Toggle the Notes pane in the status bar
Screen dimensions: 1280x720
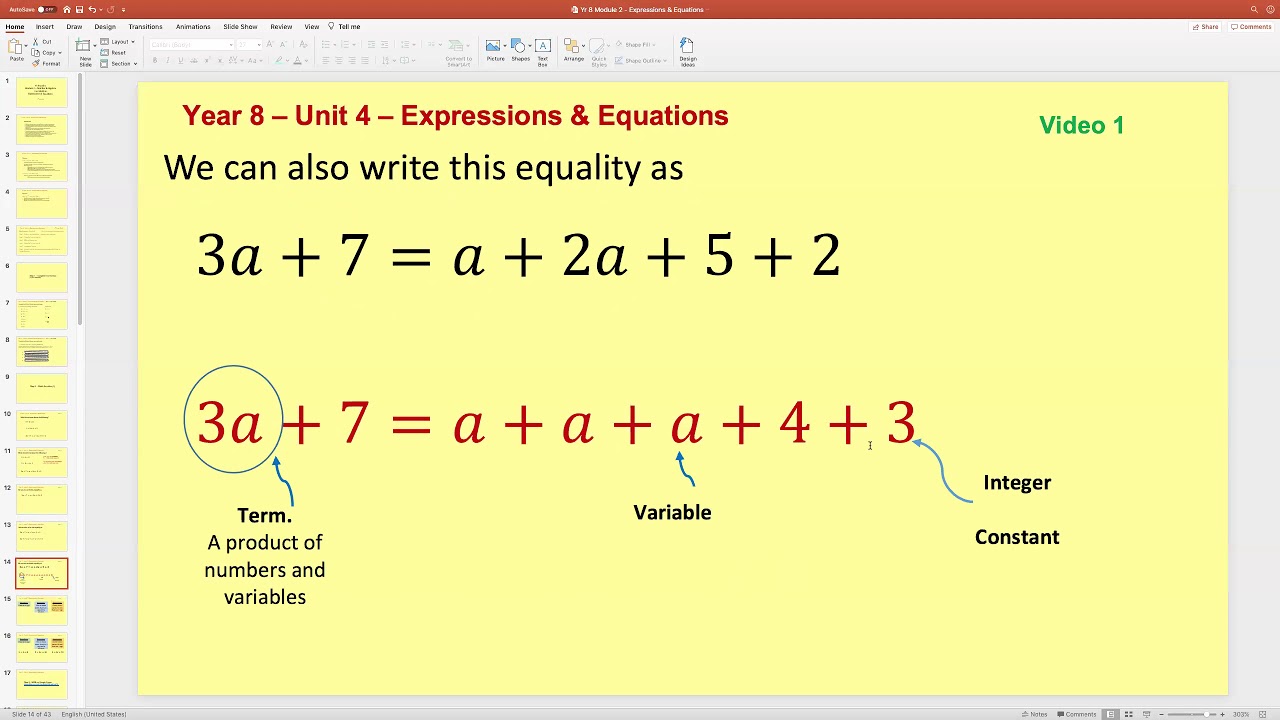(x=1034, y=714)
